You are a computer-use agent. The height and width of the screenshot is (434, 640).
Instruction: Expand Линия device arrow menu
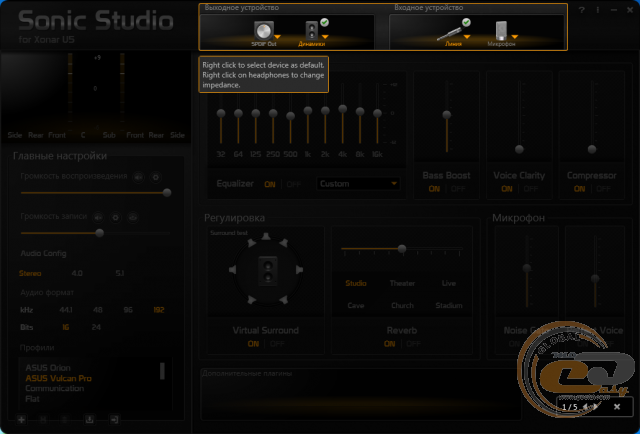point(467,37)
